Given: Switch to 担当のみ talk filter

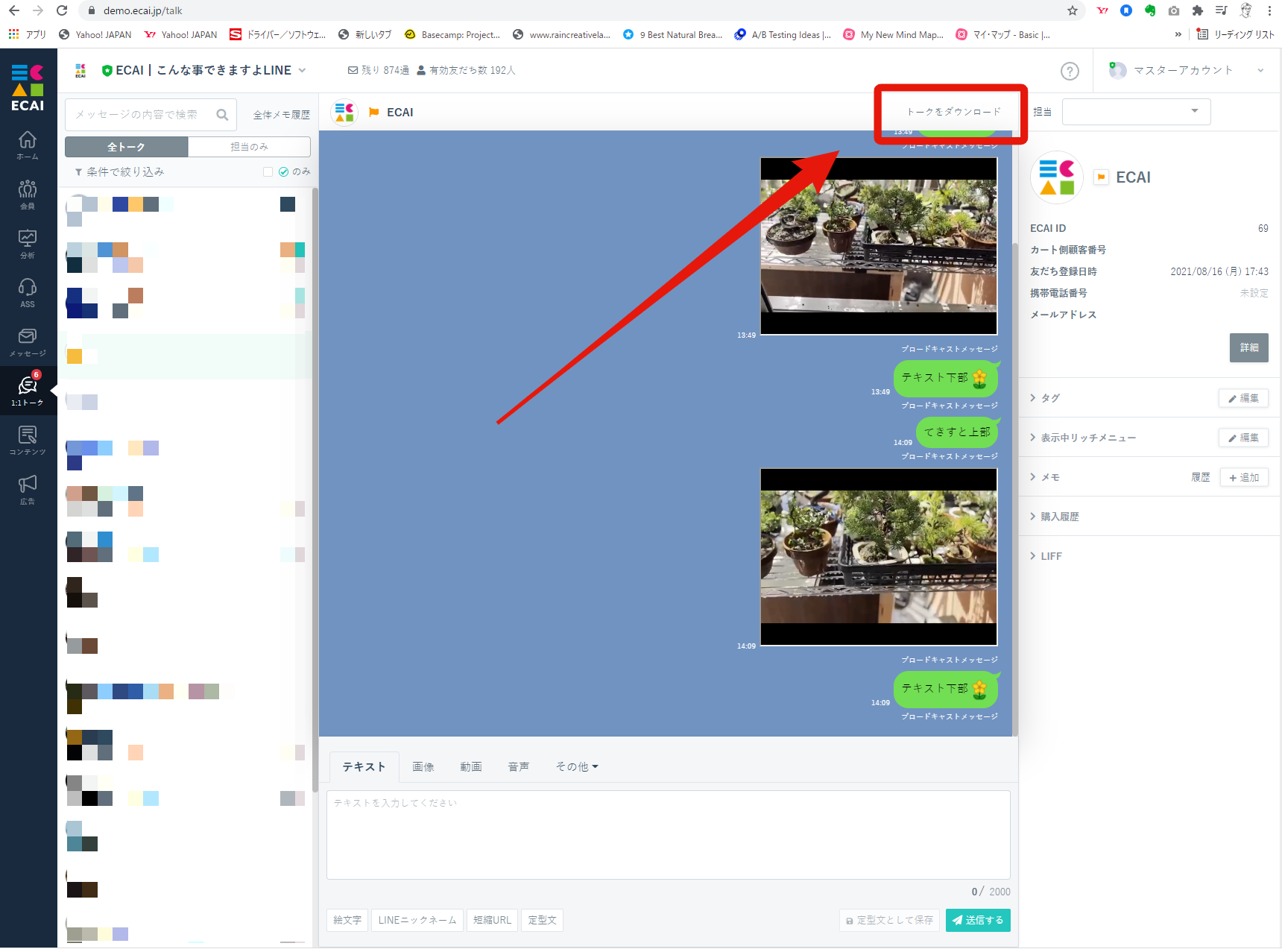Looking at the screenshot, I should tap(249, 147).
